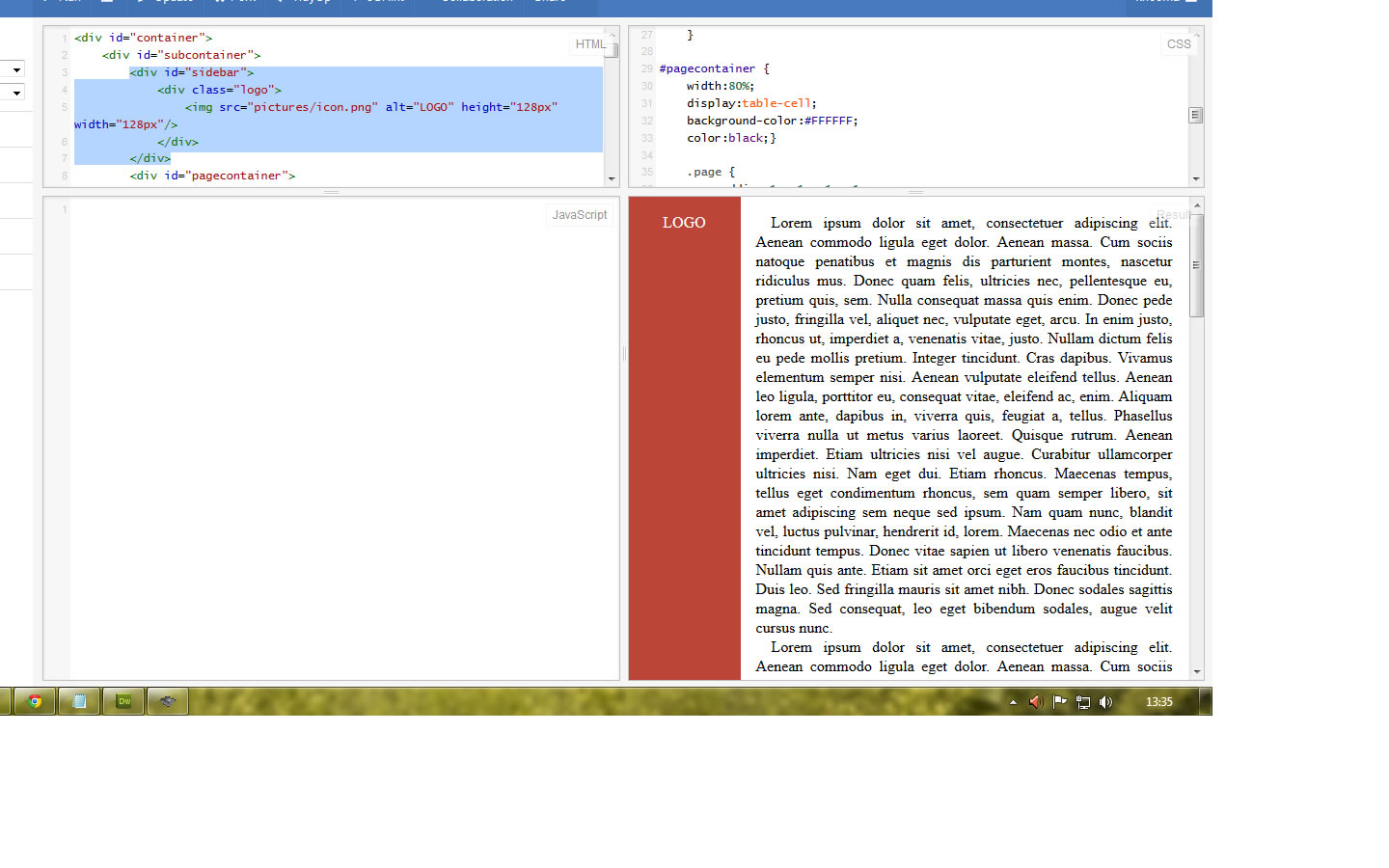Open the notepad app in the taskbar
This screenshot has width=1389, height=868.
click(x=79, y=701)
